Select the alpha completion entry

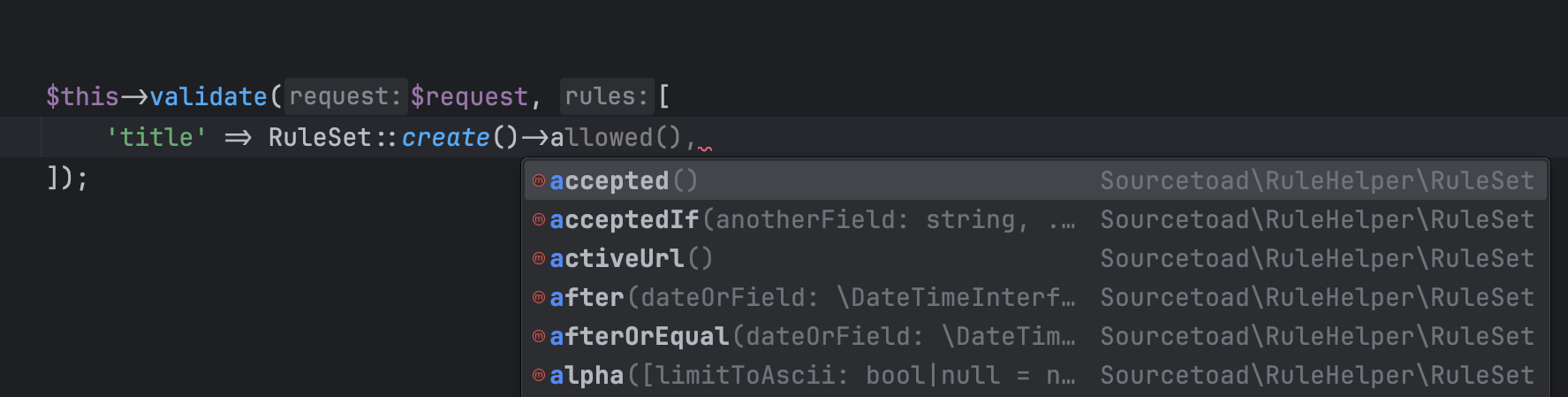coord(1035,376)
